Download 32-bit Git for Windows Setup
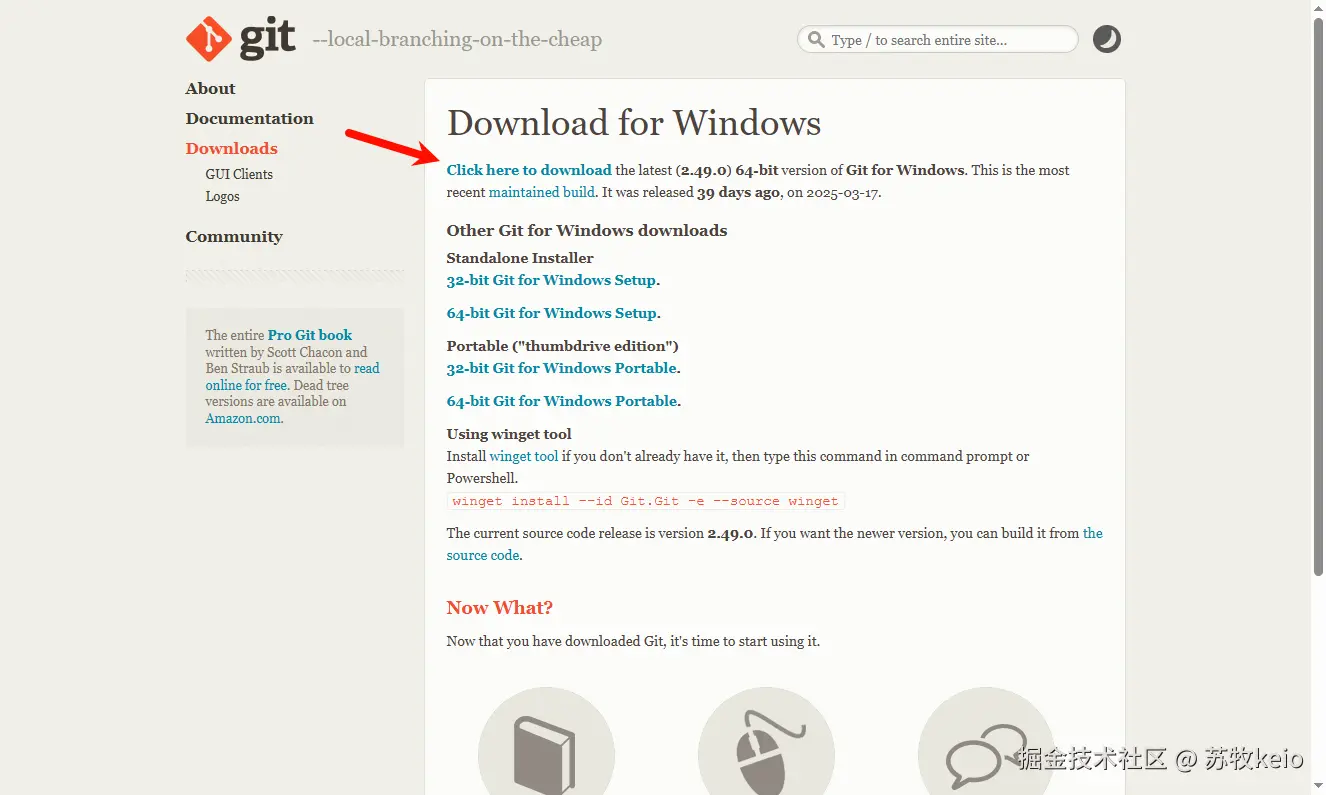 551,280
